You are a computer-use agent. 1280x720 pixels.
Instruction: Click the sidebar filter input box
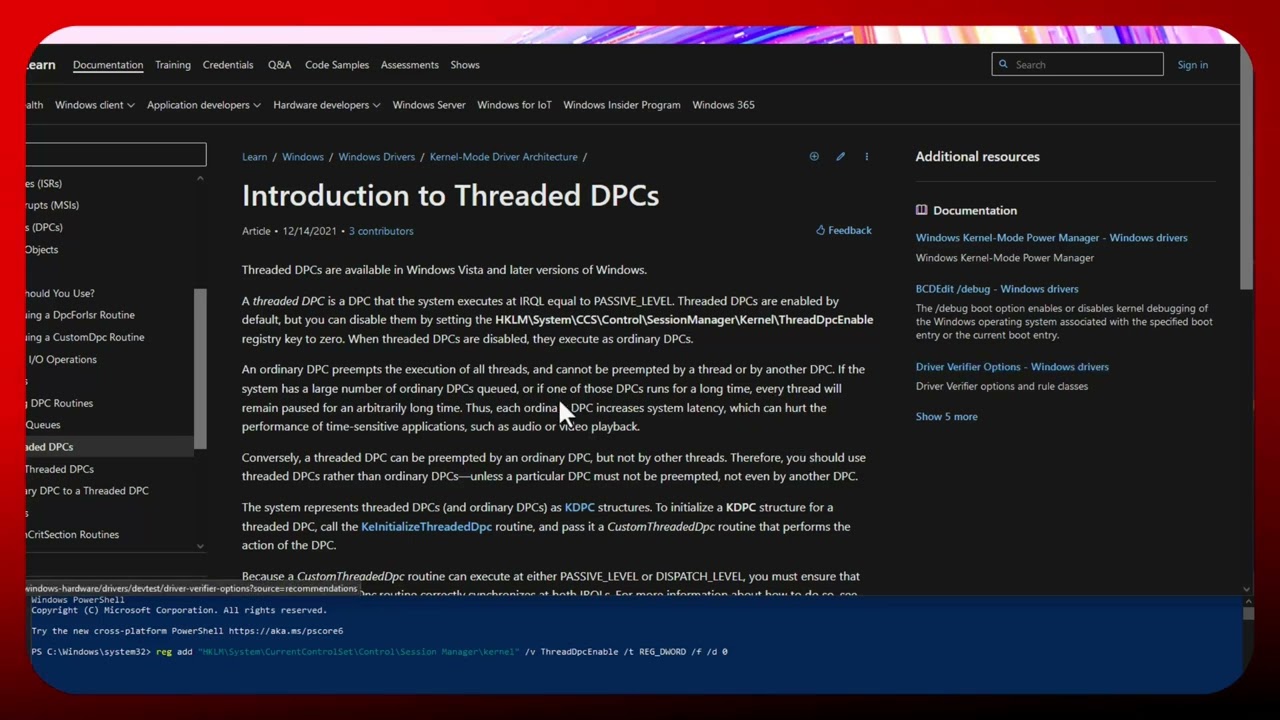pyautogui.click(x=116, y=154)
